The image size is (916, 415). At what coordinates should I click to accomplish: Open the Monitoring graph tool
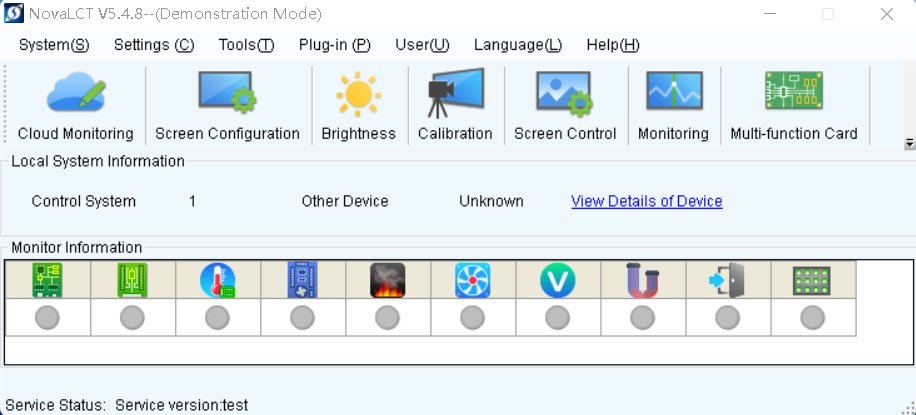673,106
